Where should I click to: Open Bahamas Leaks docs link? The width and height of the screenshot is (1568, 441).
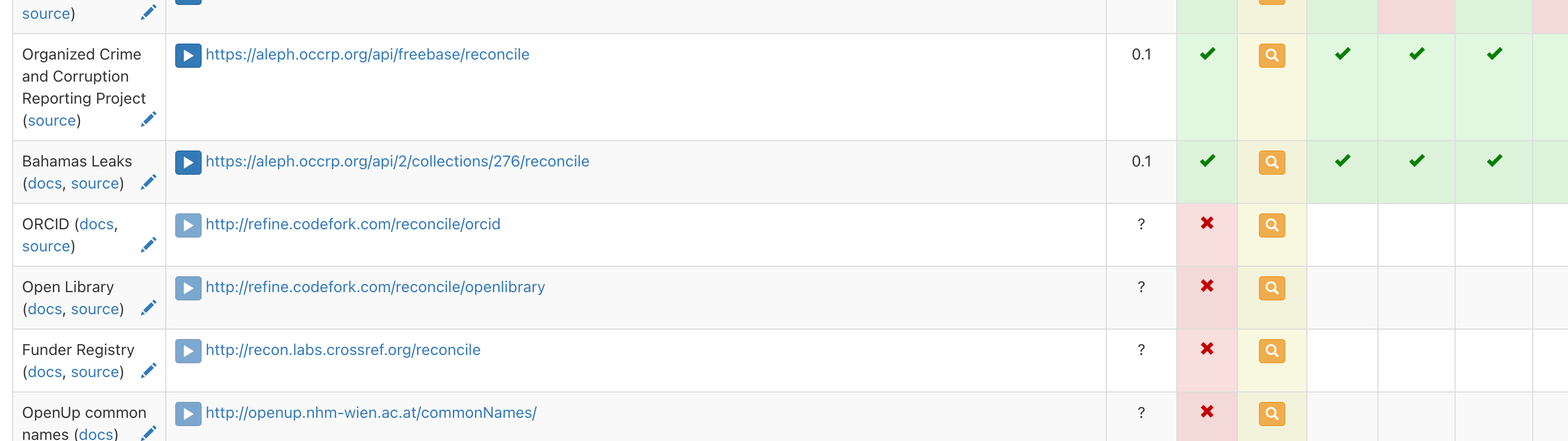[x=45, y=184]
